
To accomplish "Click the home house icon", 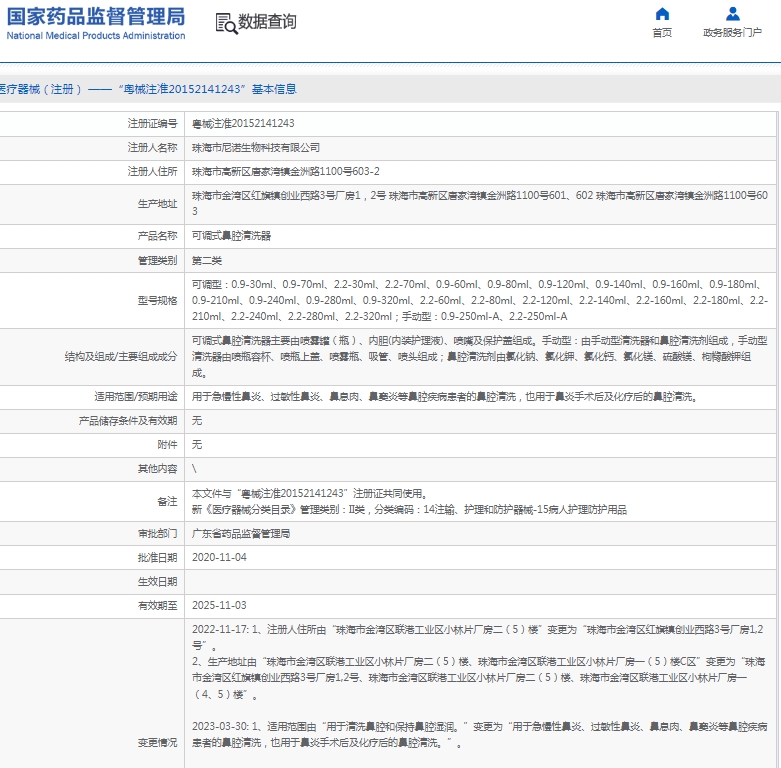I will (x=662, y=14).
